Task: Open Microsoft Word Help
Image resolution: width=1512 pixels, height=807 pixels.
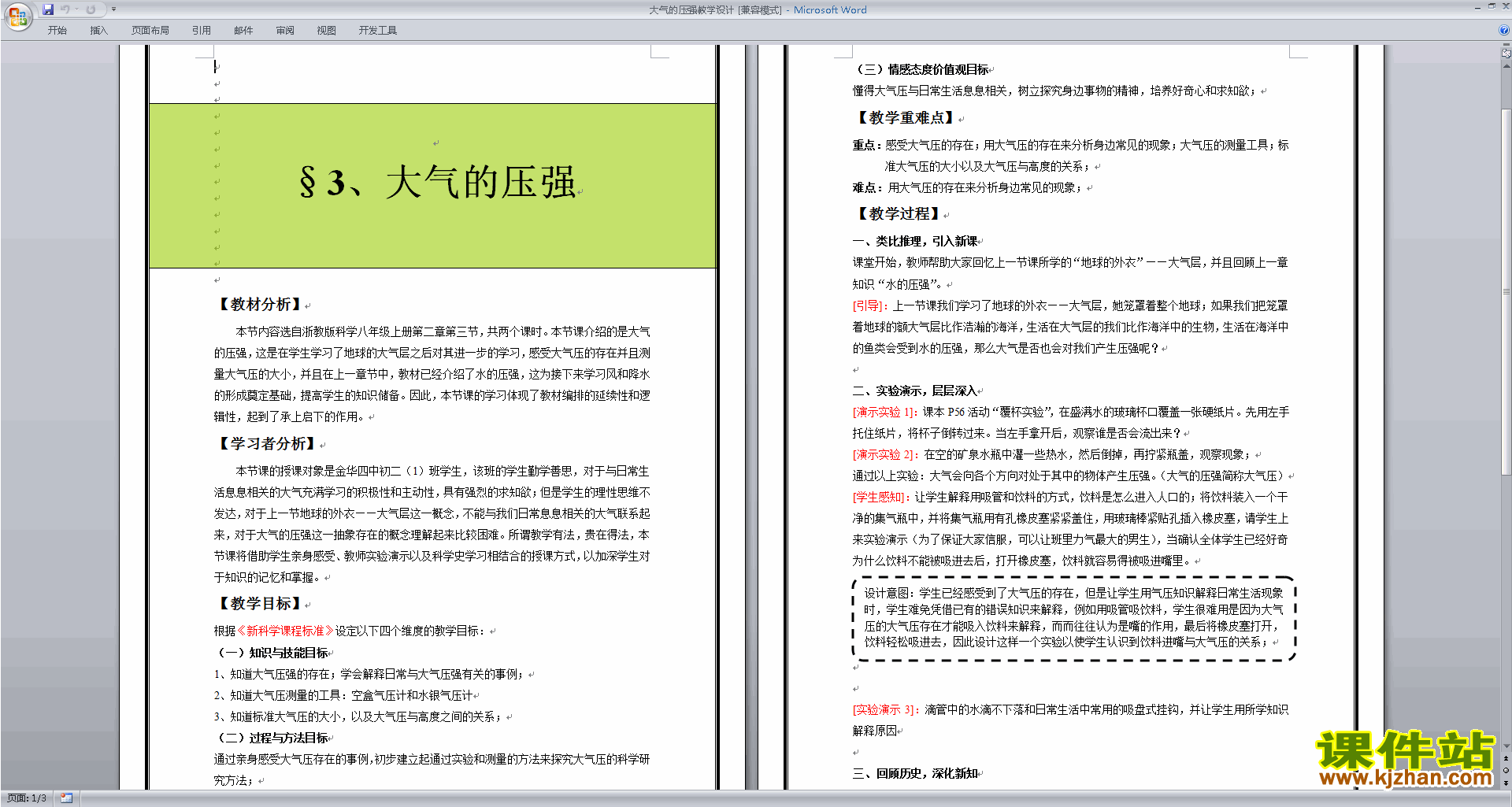Action: click(1504, 30)
